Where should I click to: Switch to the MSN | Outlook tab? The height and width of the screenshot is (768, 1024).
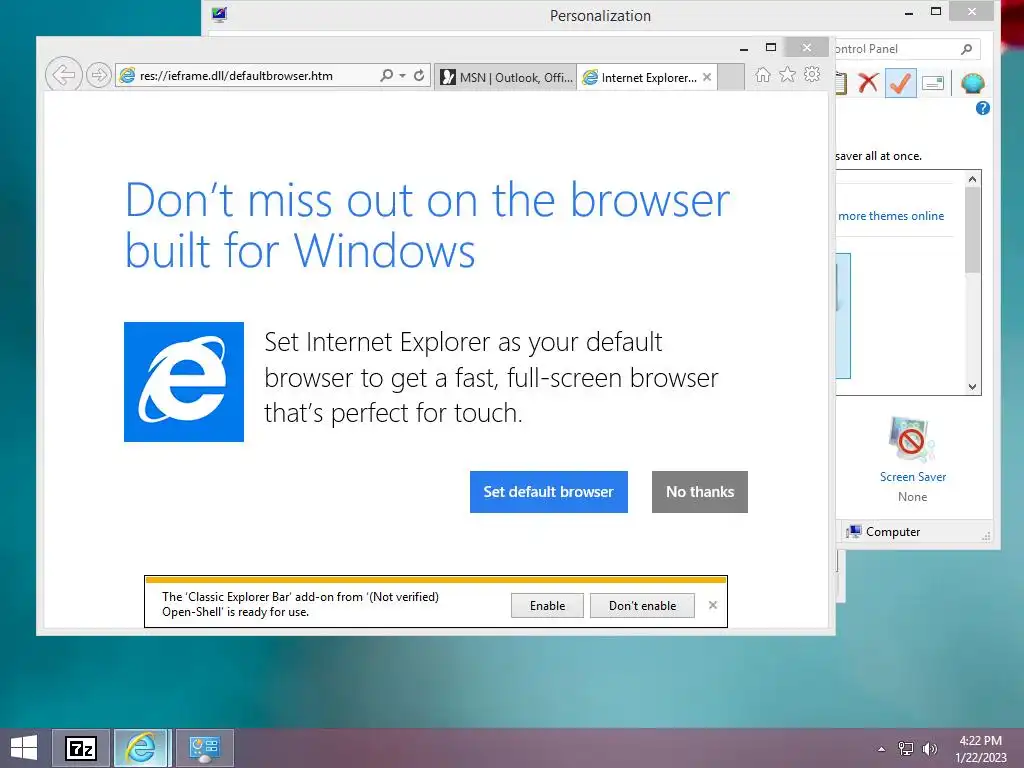[x=506, y=78]
